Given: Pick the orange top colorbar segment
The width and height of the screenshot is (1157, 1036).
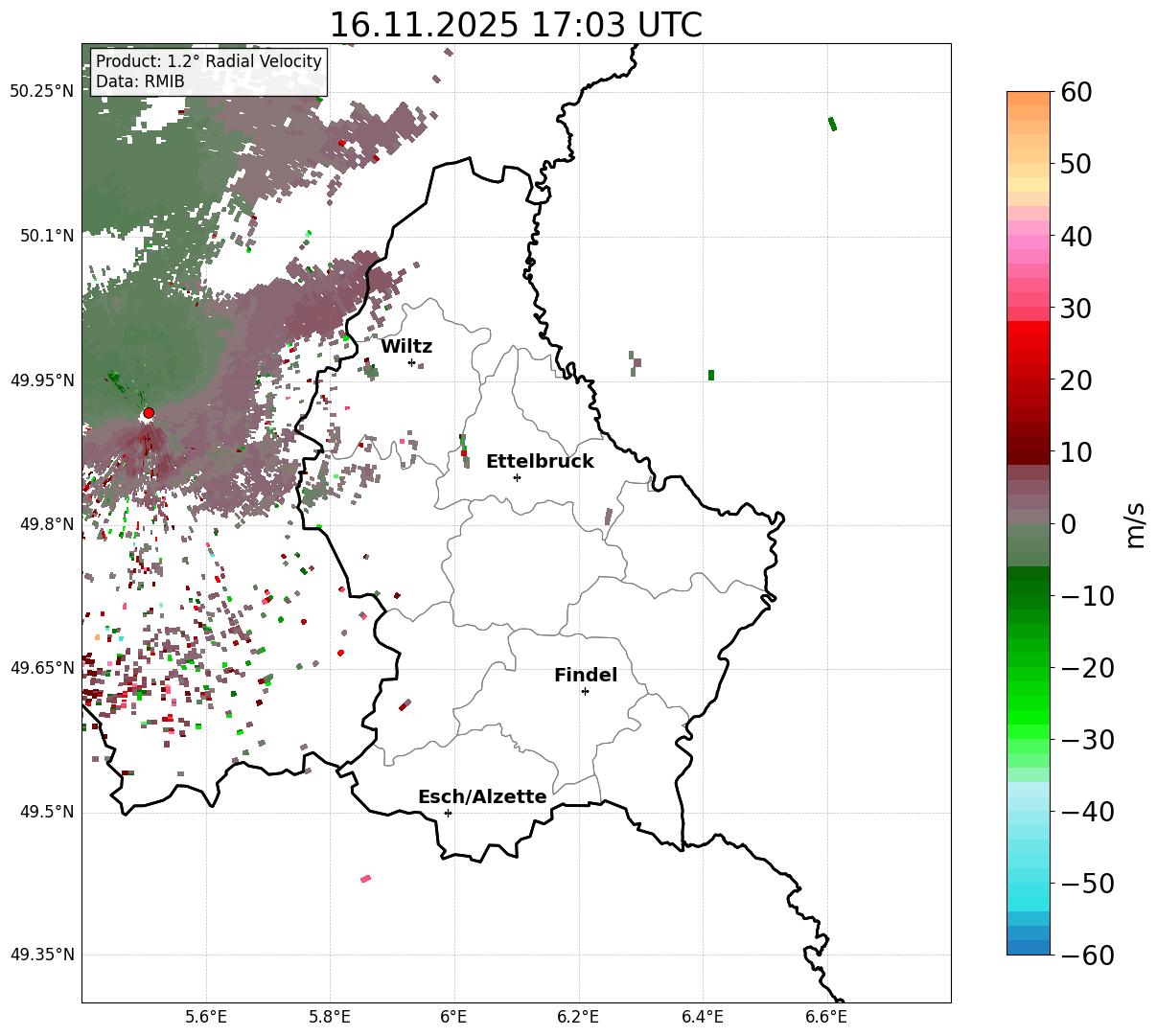Looking at the screenshot, I should click(x=1029, y=99).
